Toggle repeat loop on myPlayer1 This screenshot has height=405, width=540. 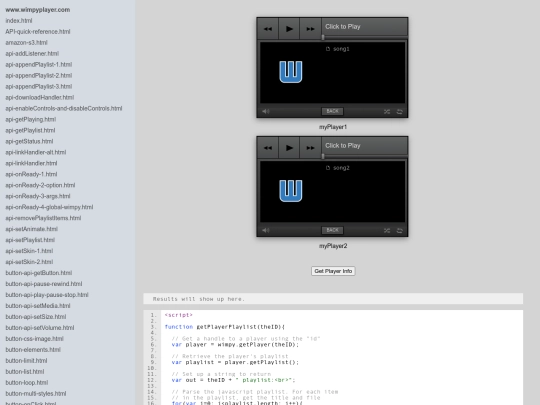tap(399, 112)
